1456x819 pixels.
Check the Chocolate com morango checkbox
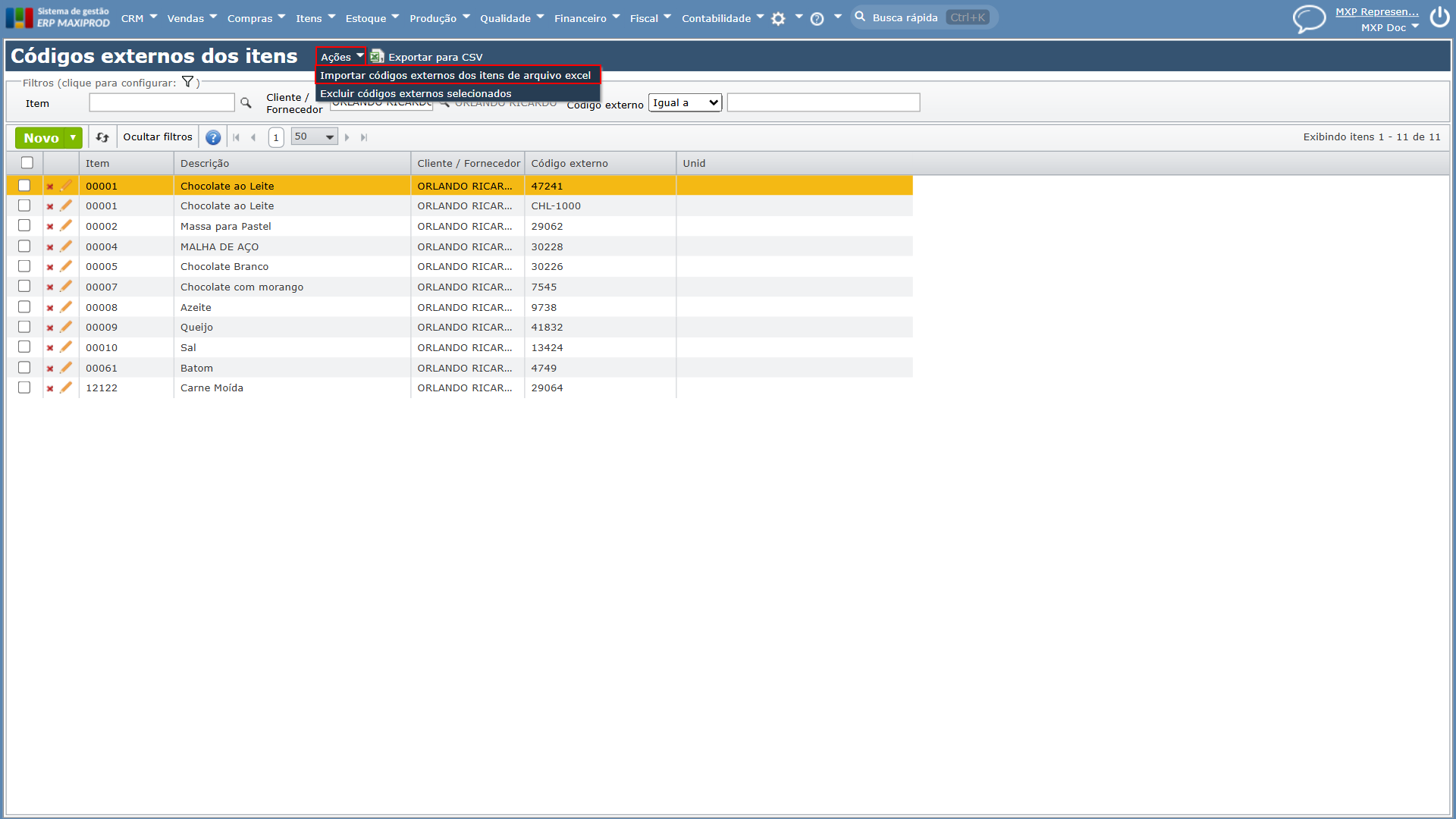coord(24,286)
